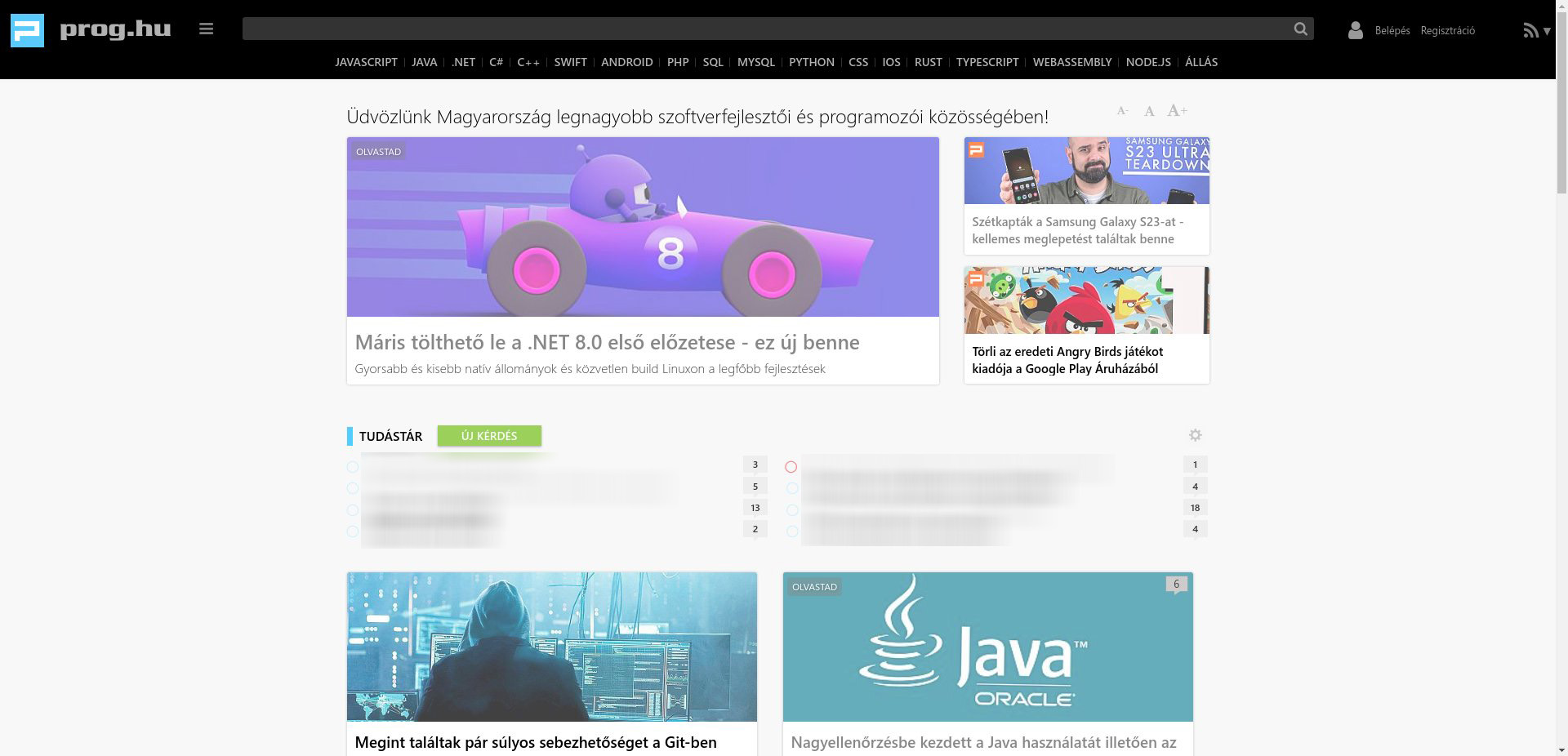Decrease font size with A- icon
The height and width of the screenshot is (756, 1568).
(1123, 111)
